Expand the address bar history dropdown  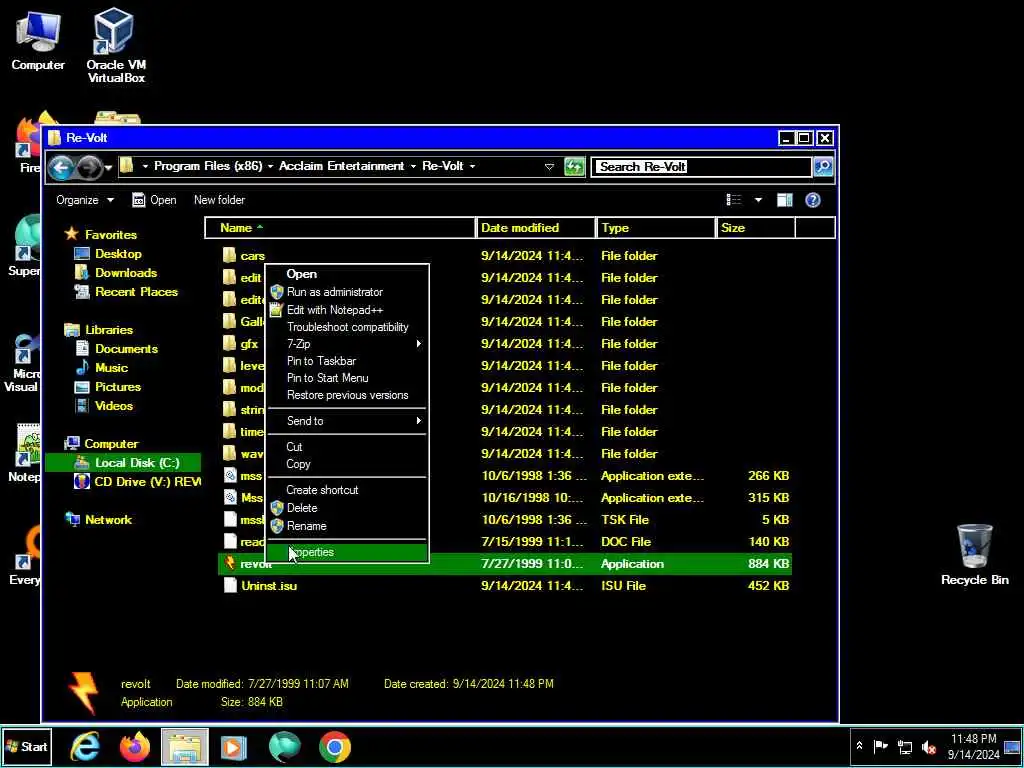click(x=549, y=167)
